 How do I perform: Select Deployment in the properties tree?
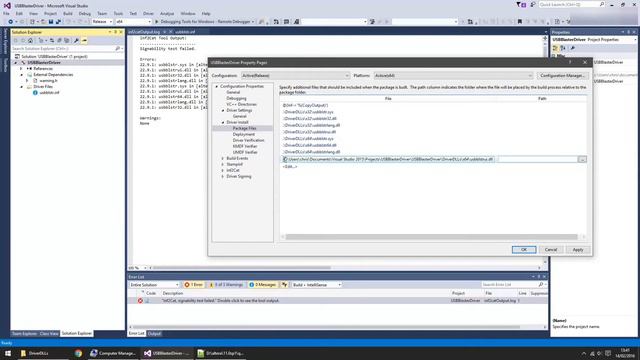click(x=244, y=134)
